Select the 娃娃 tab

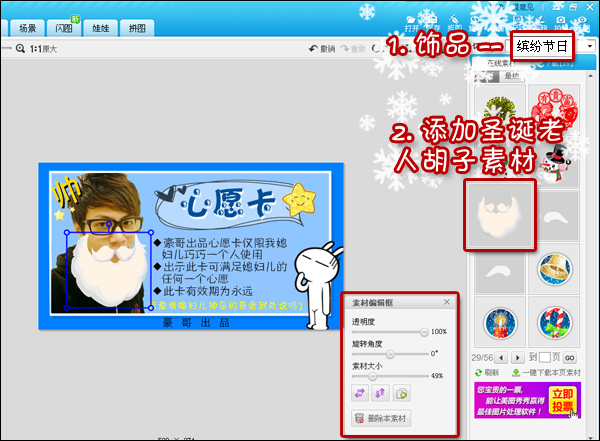coord(102,28)
